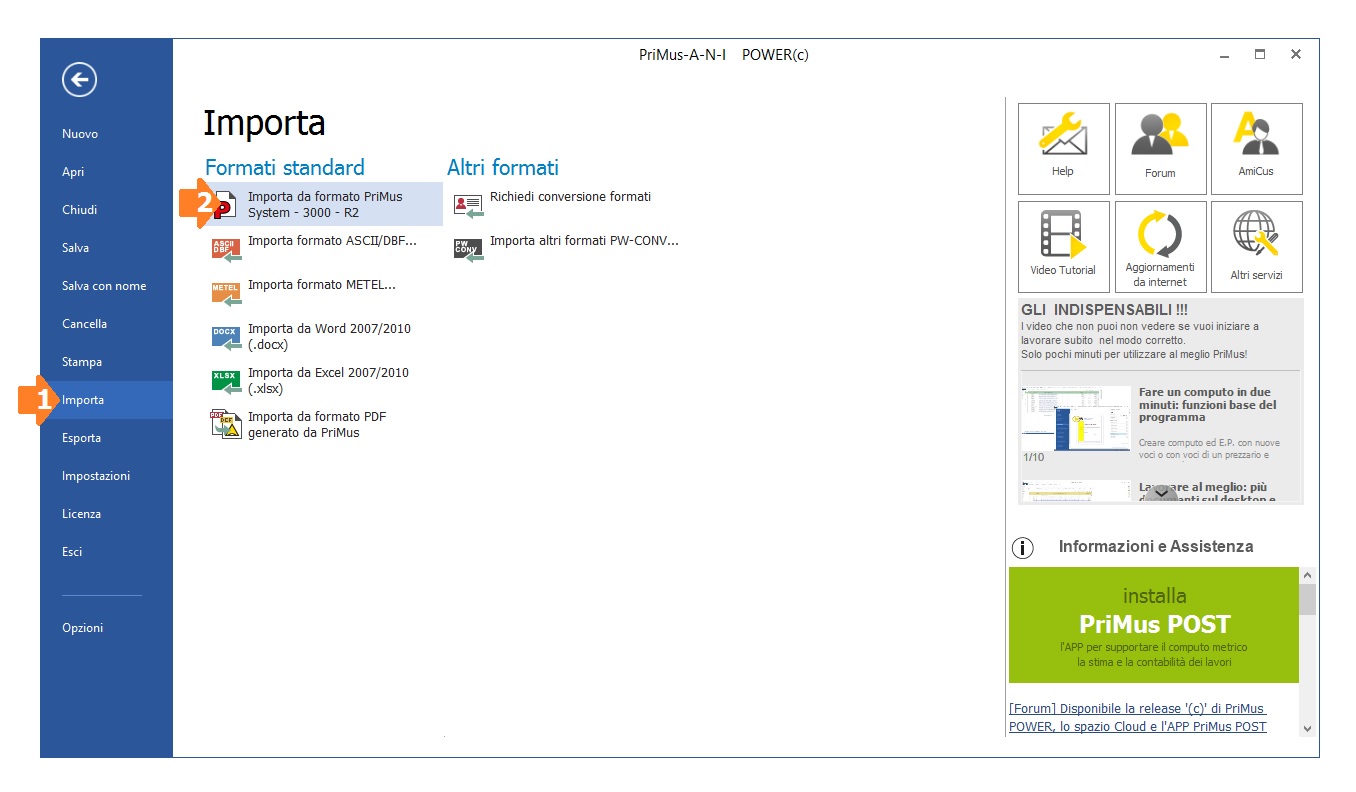This screenshot has height=792, width=1356.
Task: Click the Word docx import icon
Action: pos(226,337)
